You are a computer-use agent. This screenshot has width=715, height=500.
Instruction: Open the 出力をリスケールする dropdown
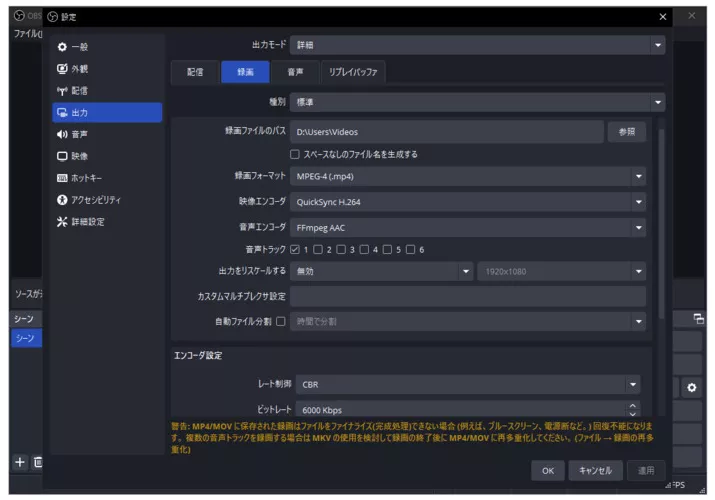(382, 271)
